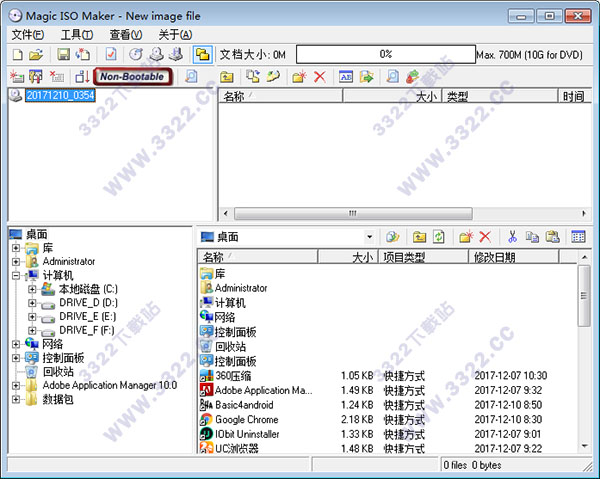The width and height of the screenshot is (600, 479).
Task: Click the yellow tag edit icon in image toolbar
Action: [273, 77]
